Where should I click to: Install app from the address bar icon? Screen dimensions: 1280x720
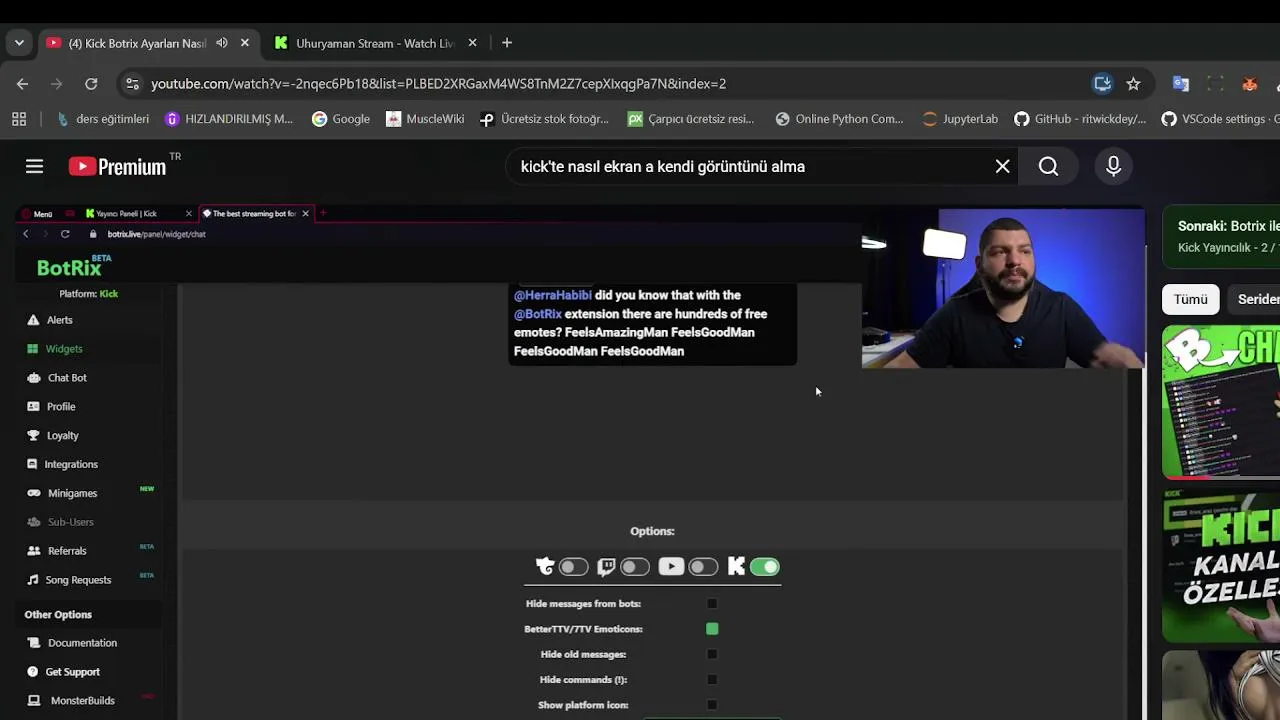pyautogui.click(x=1102, y=84)
